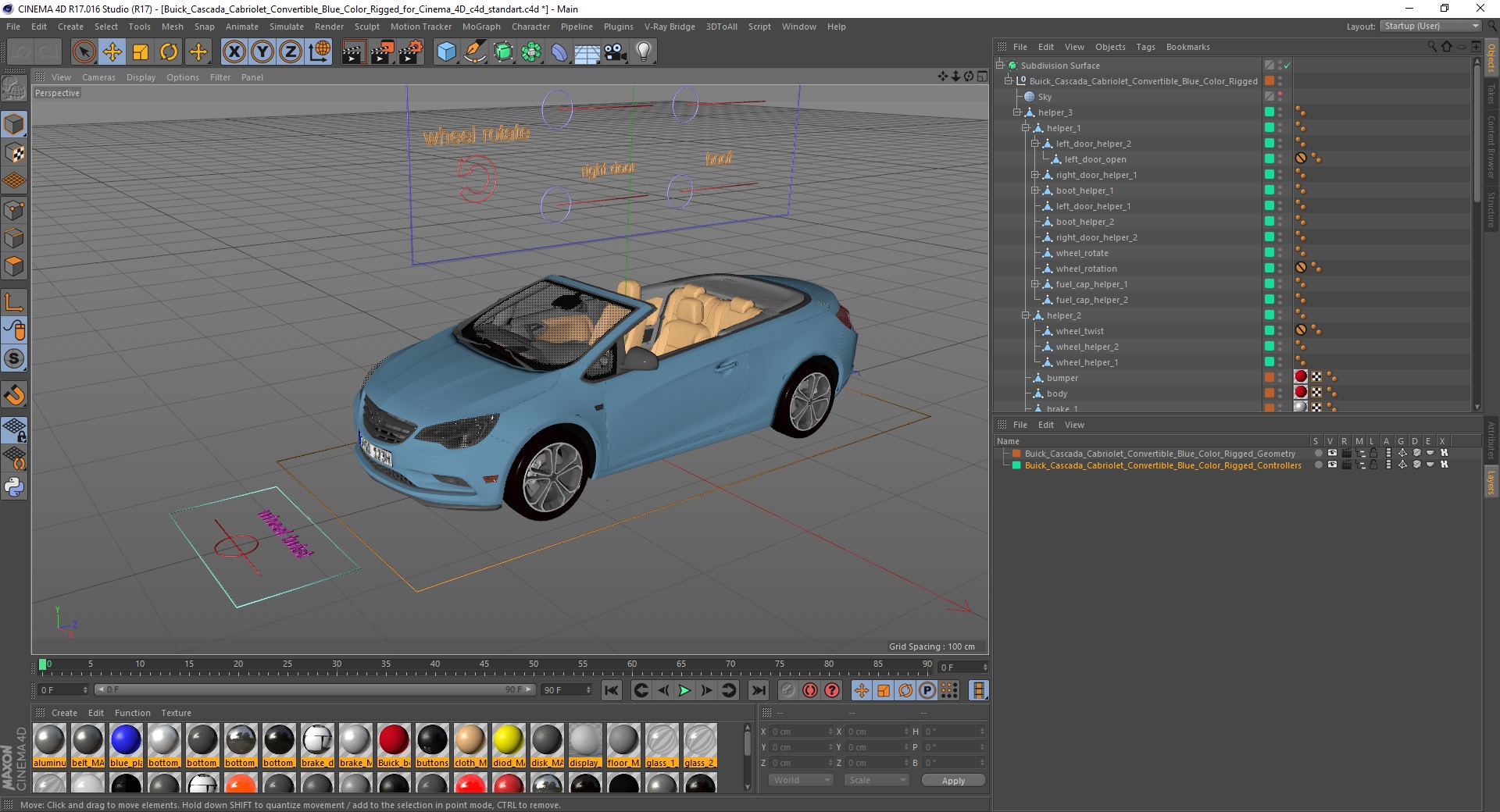This screenshot has width=1500, height=812.
Task: Open Edit Render Settings icon
Action: pyautogui.click(x=411, y=52)
